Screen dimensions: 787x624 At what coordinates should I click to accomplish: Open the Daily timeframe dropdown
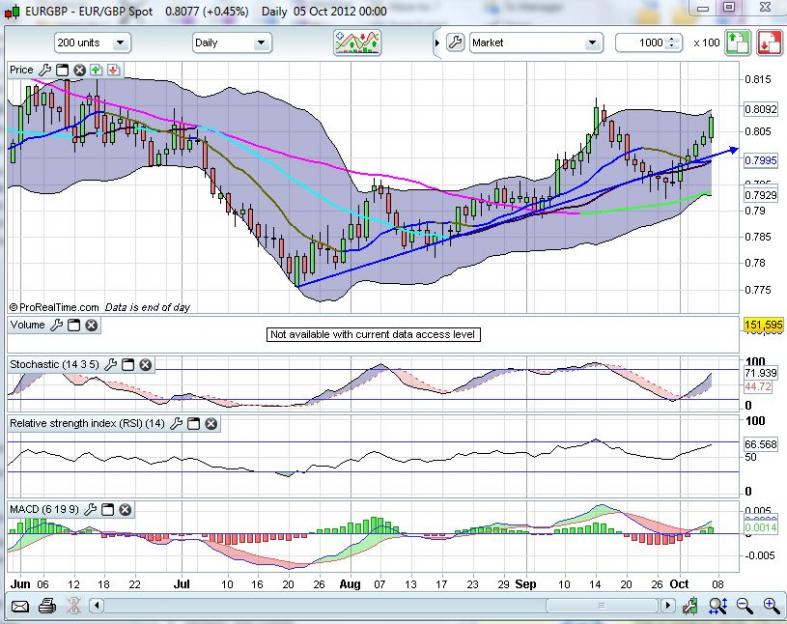(232, 43)
